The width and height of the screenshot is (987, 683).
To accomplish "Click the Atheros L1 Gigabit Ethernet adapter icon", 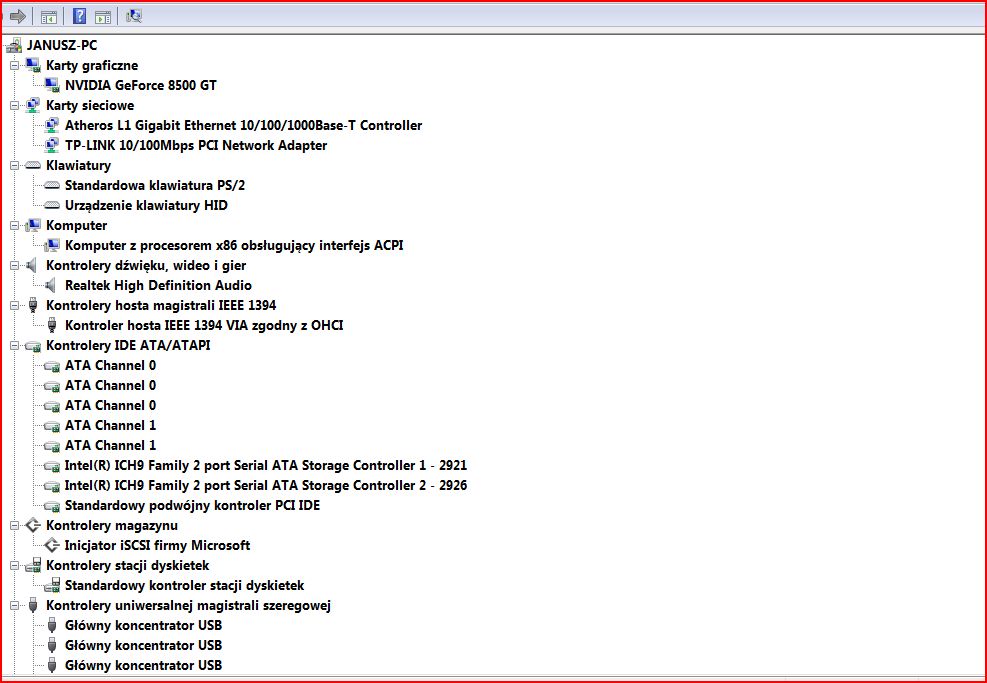I will 52,125.
